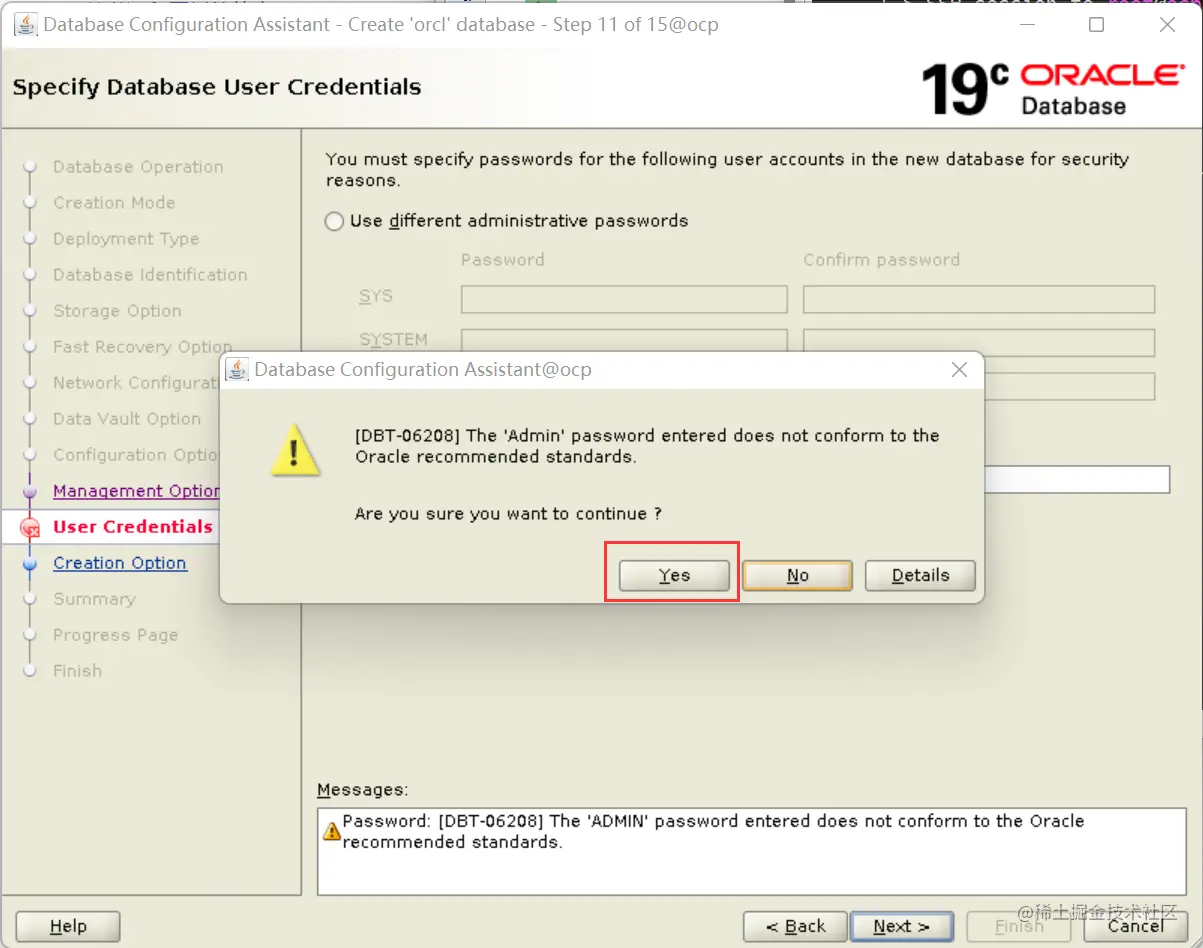
Task: Click the Deployment Type step
Action: point(126,239)
